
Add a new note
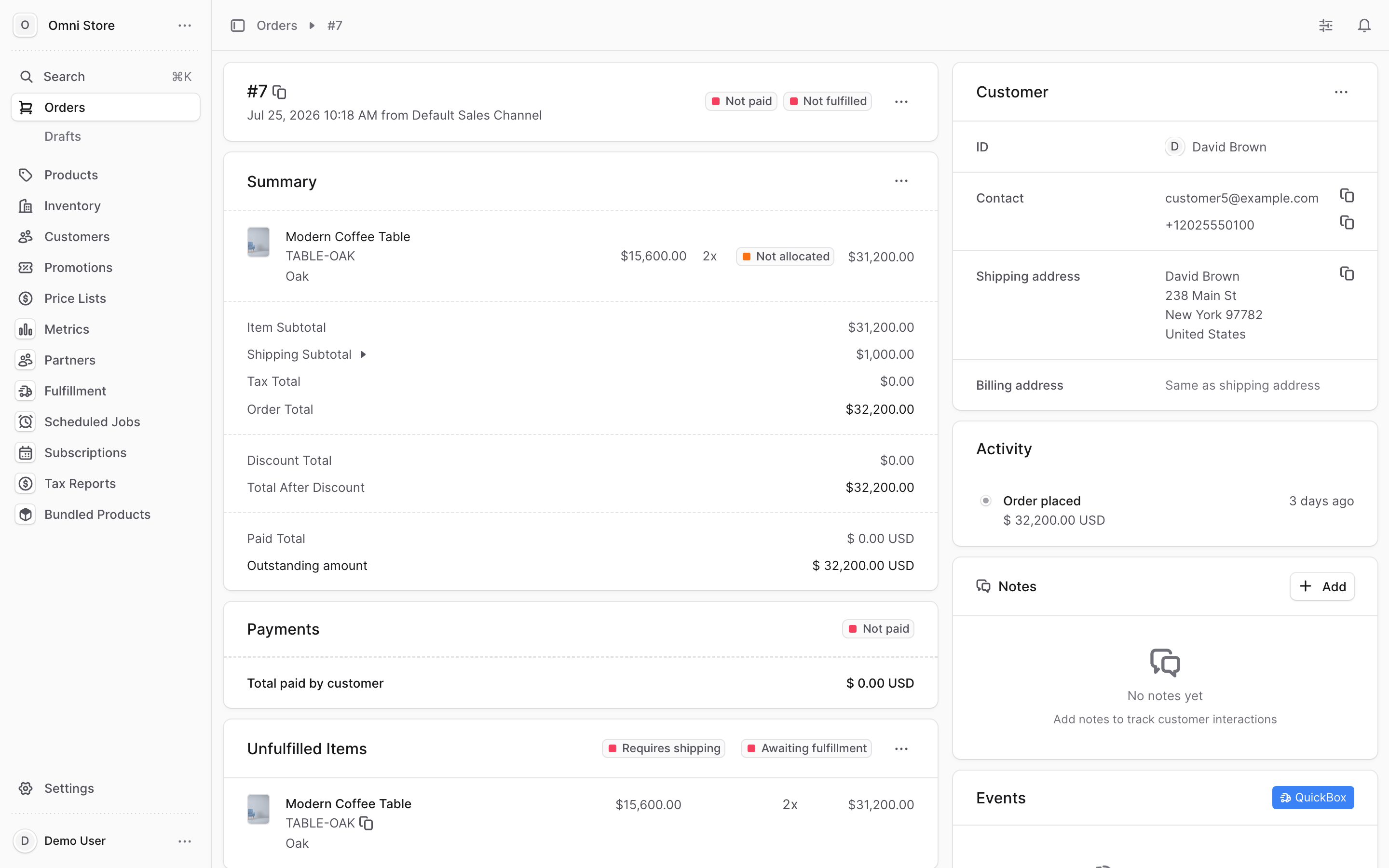click(1322, 586)
